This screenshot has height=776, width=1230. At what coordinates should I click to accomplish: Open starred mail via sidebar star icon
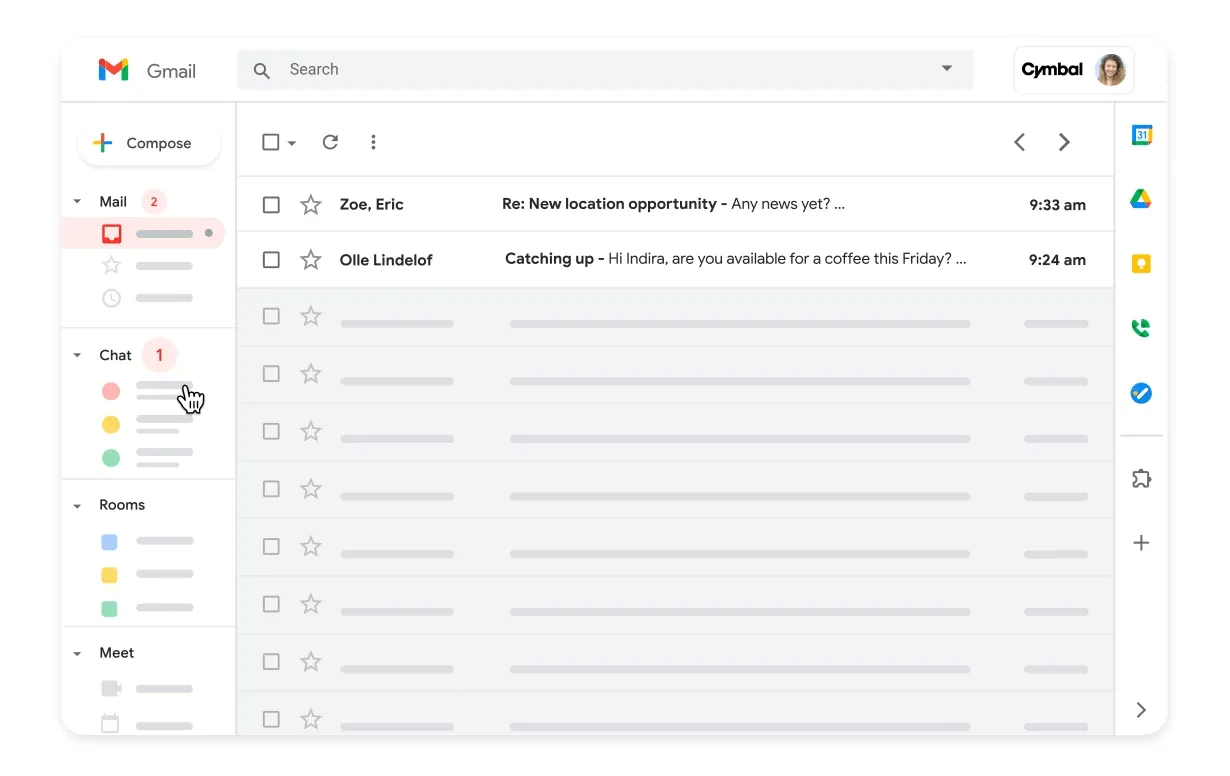click(x=112, y=266)
